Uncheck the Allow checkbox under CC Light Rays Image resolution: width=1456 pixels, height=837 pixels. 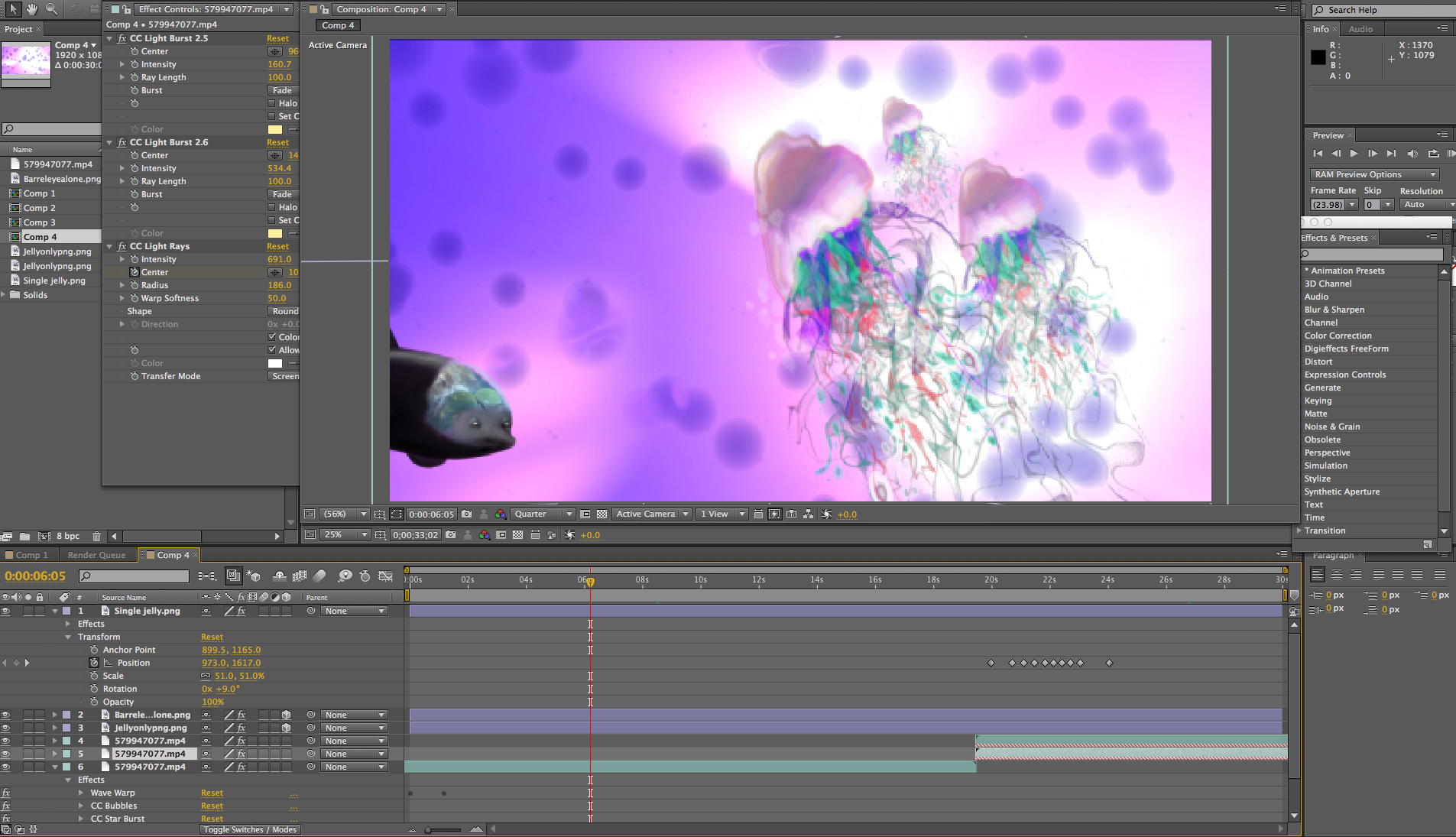271,350
